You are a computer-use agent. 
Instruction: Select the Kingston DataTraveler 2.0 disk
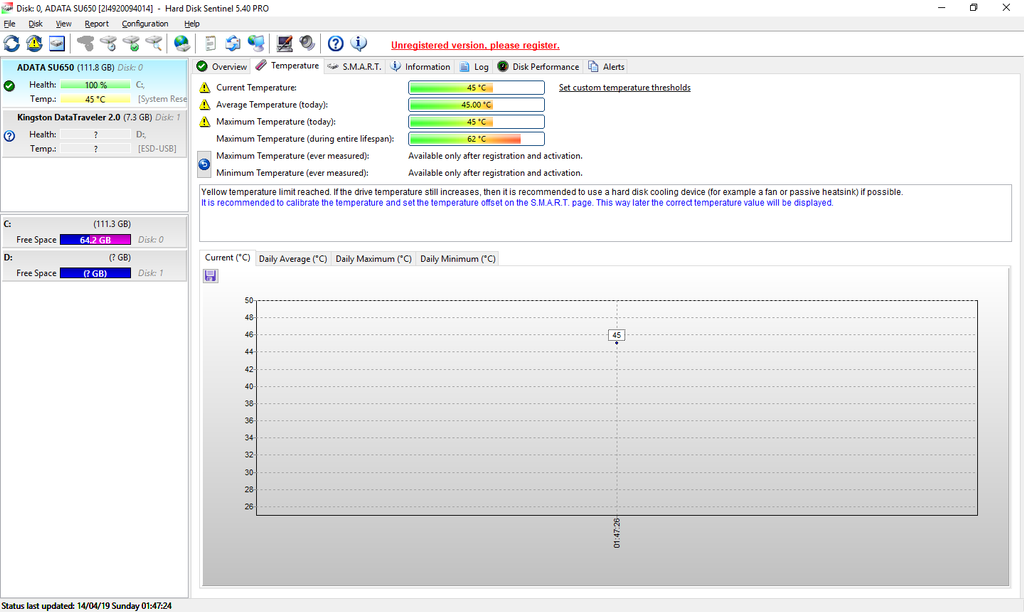click(x=70, y=117)
